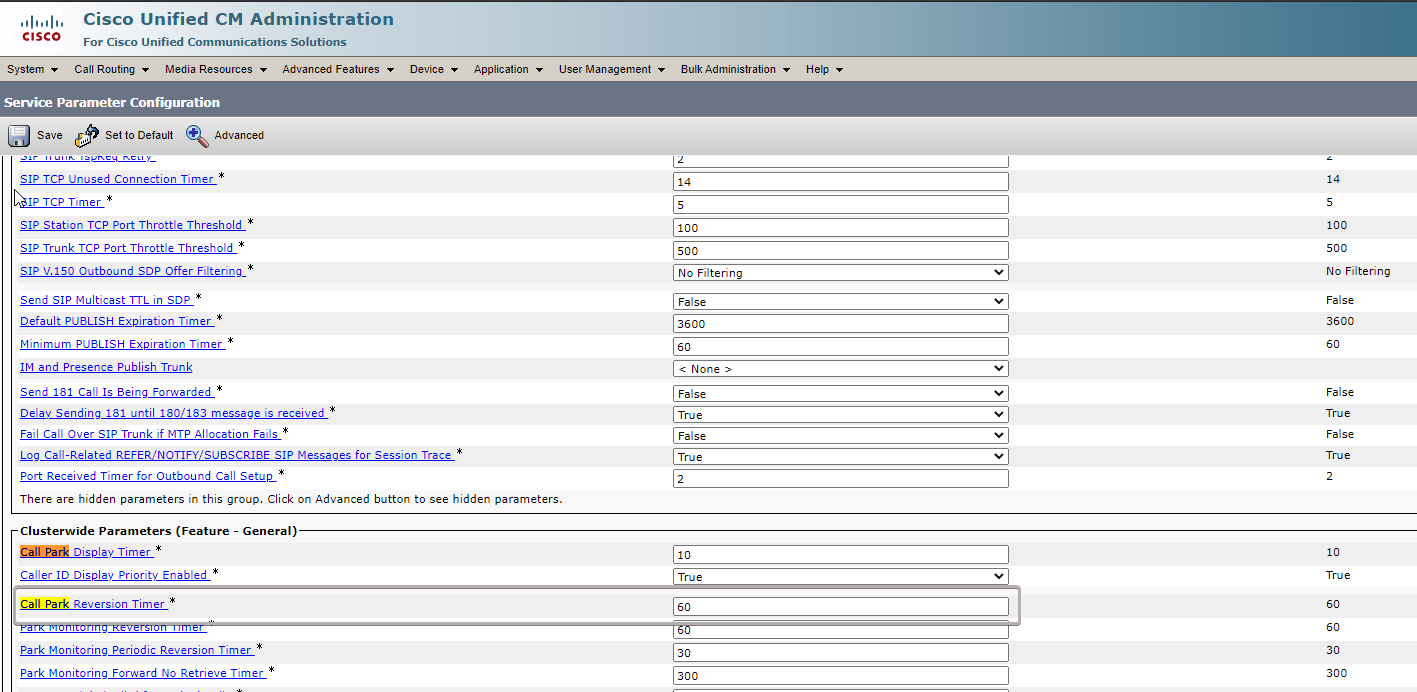The height and width of the screenshot is (692, 1417).
Task: Click Default PUBLISH Expiration Timer input field
Action: coord(840,324)
